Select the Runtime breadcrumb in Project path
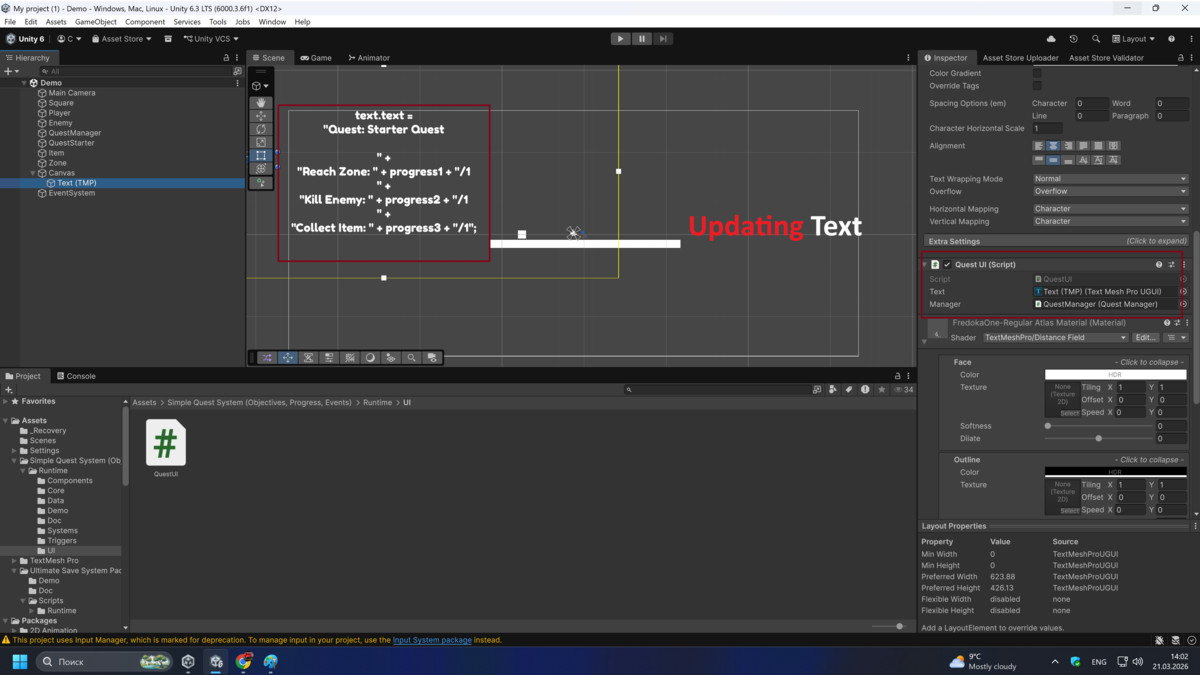 click(x=377, y=402)
